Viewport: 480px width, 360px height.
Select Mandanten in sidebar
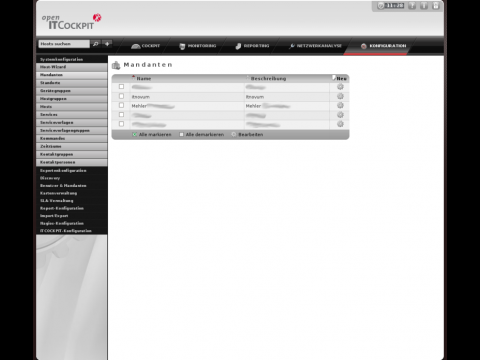click(72, 75)
